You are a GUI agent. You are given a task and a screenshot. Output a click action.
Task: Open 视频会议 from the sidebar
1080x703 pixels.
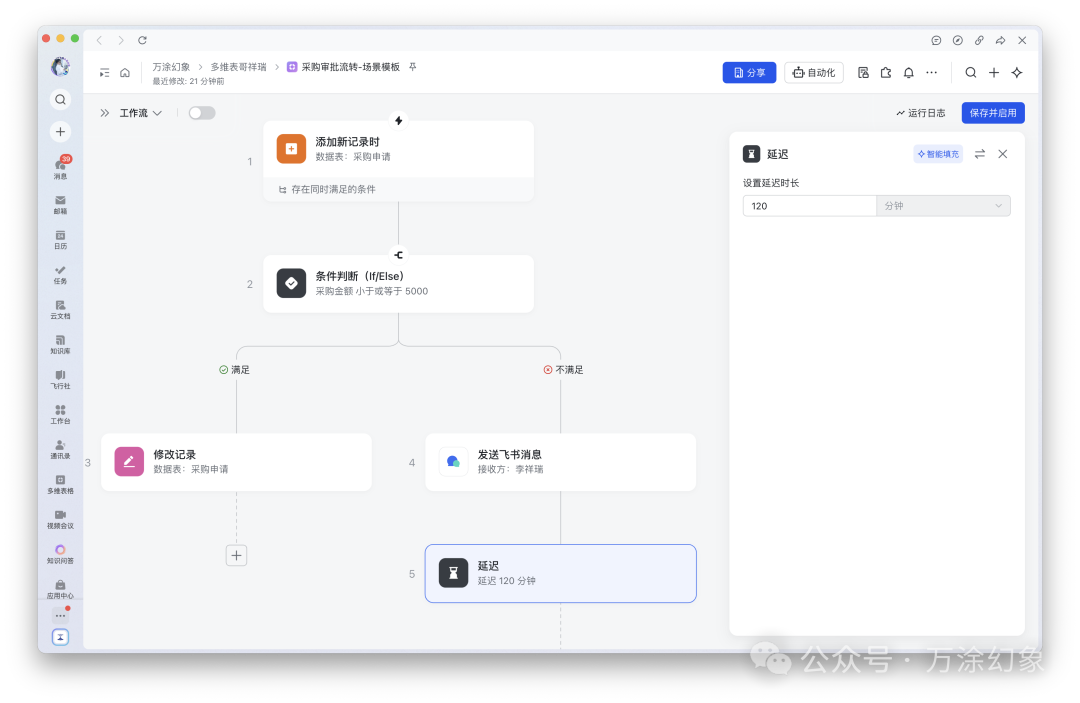pyautogui.click(x=60, y=518)
